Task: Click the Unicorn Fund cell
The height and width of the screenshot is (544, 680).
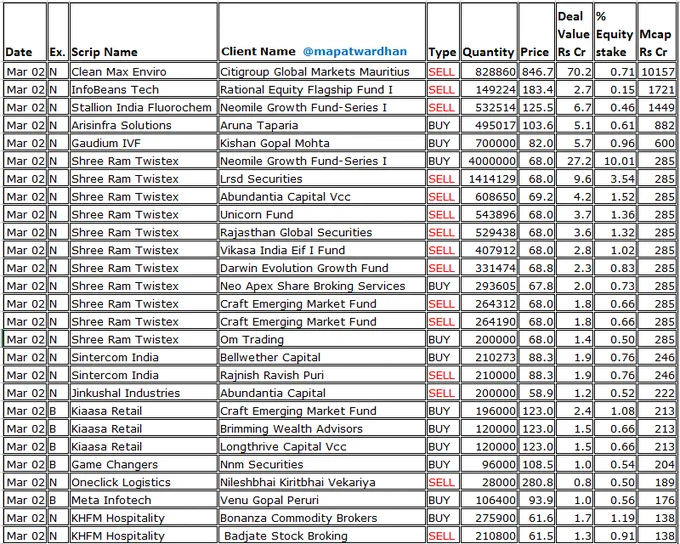Action: tap(322, 214)
